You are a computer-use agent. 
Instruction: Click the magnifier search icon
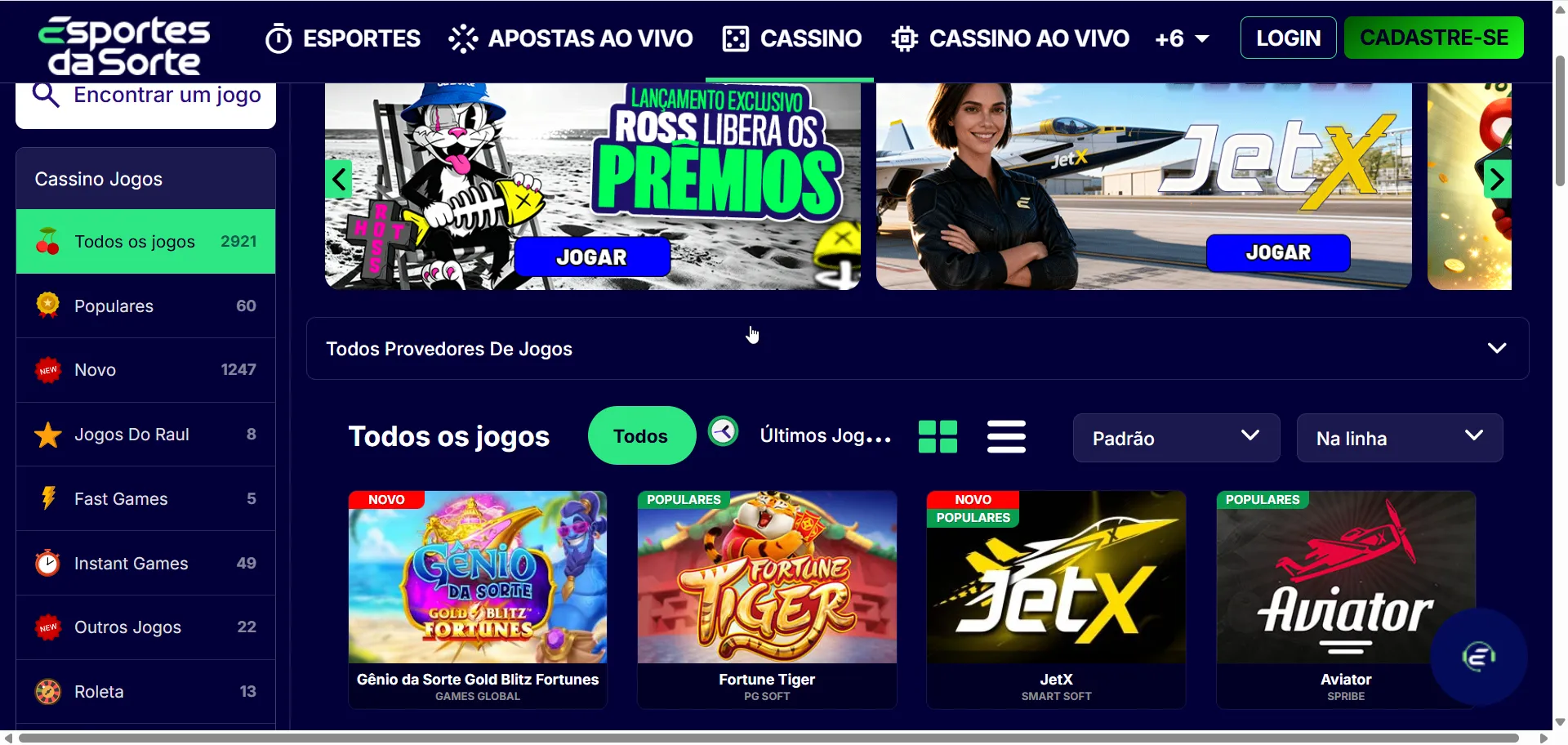click(x=46, y=96)
